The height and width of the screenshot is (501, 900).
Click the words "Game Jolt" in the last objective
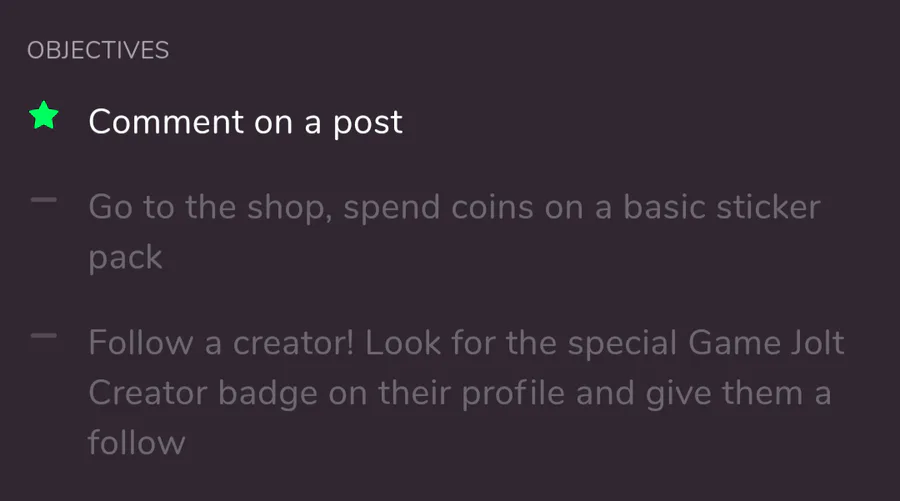(x=766, y=343)
